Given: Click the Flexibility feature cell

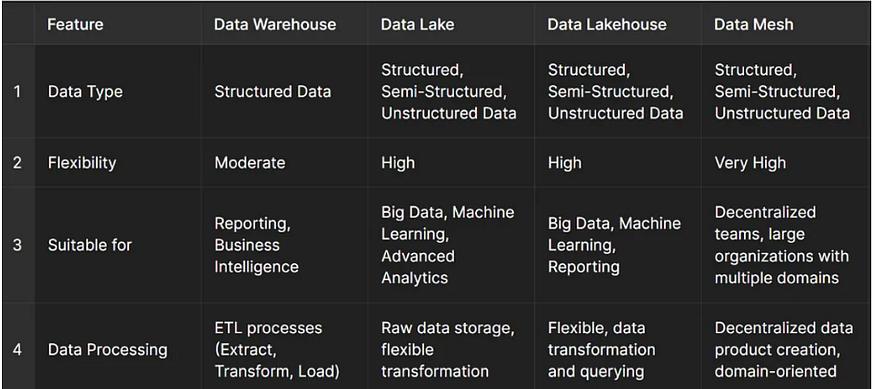Looking at the screenshot, I should pos(82,163).
